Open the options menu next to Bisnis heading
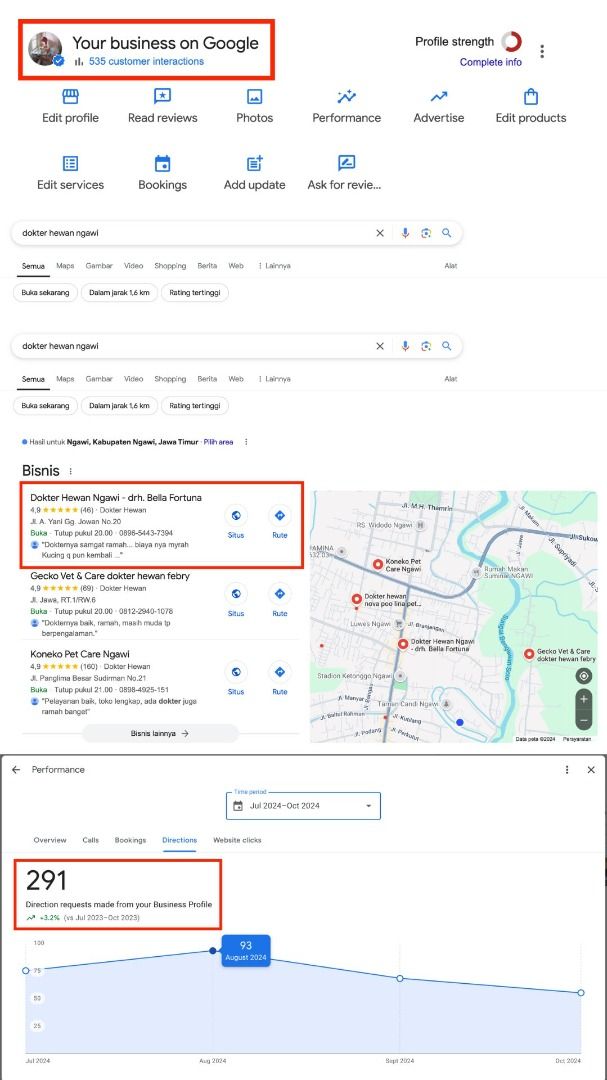 (70, 471)
